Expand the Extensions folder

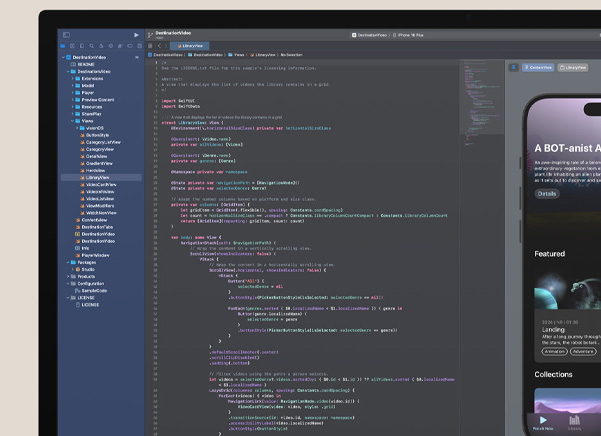tap(72, 79)
